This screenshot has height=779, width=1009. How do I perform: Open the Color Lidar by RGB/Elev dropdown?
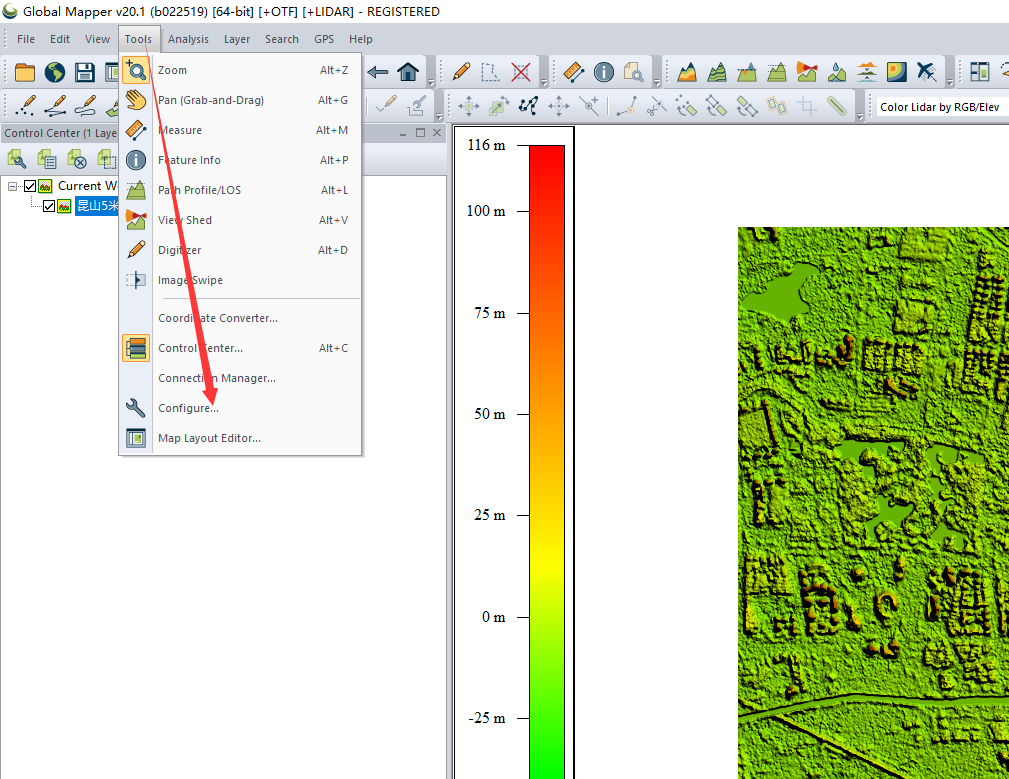coord(941,107)
